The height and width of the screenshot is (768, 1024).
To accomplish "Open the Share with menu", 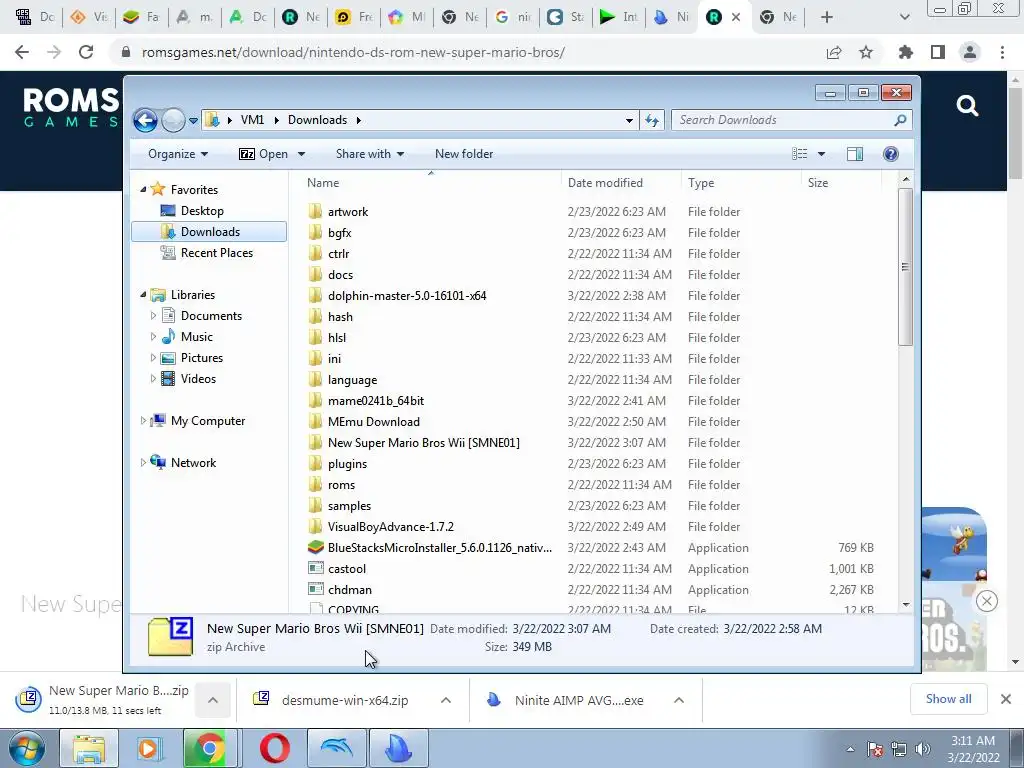I will pyautogui.click(x=370, y=154).
